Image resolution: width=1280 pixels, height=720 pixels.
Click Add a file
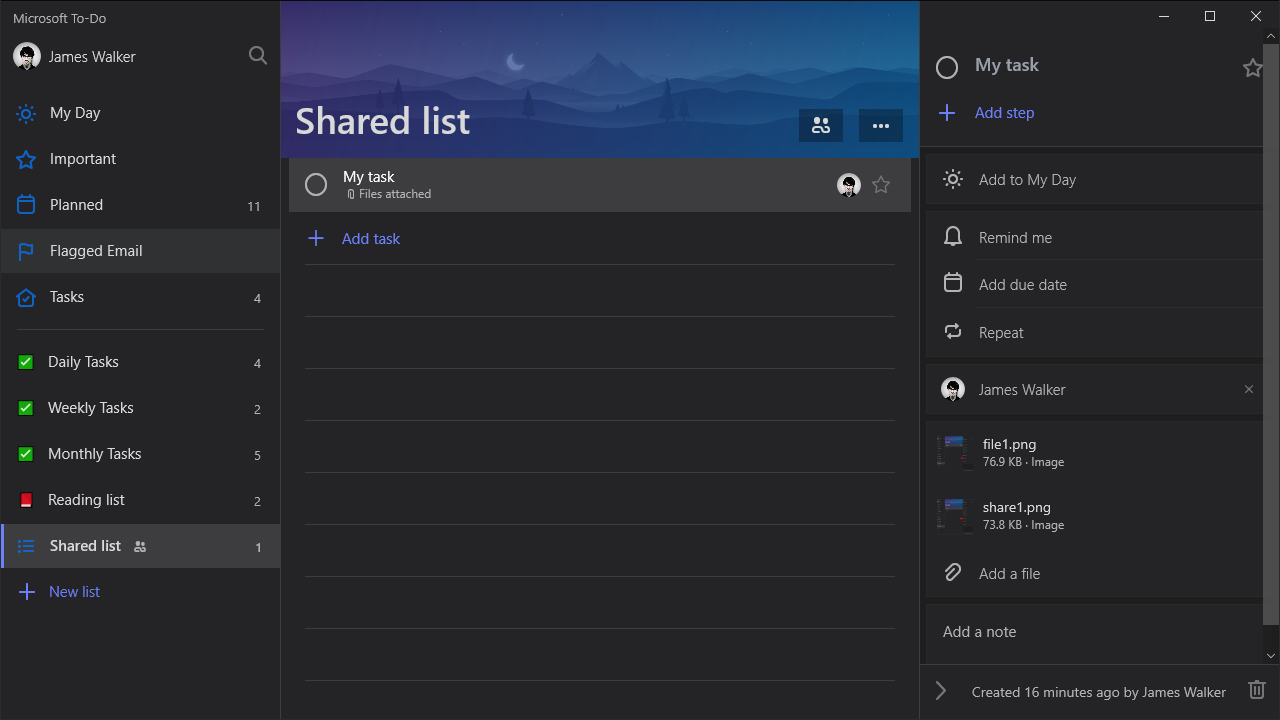1095,574
